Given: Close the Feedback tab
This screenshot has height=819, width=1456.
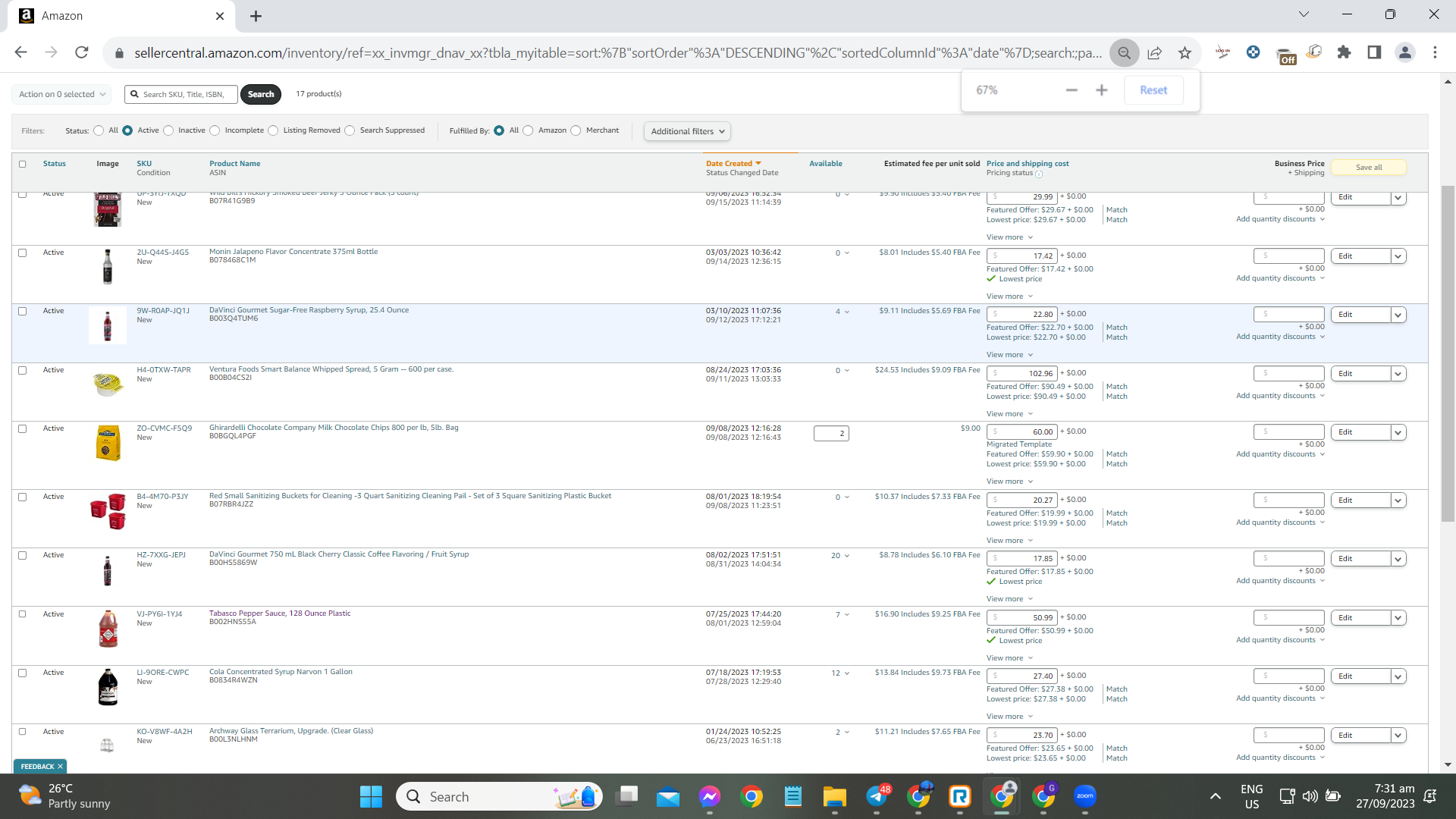Looking at the screenshot, I should (x=61, y=767).
